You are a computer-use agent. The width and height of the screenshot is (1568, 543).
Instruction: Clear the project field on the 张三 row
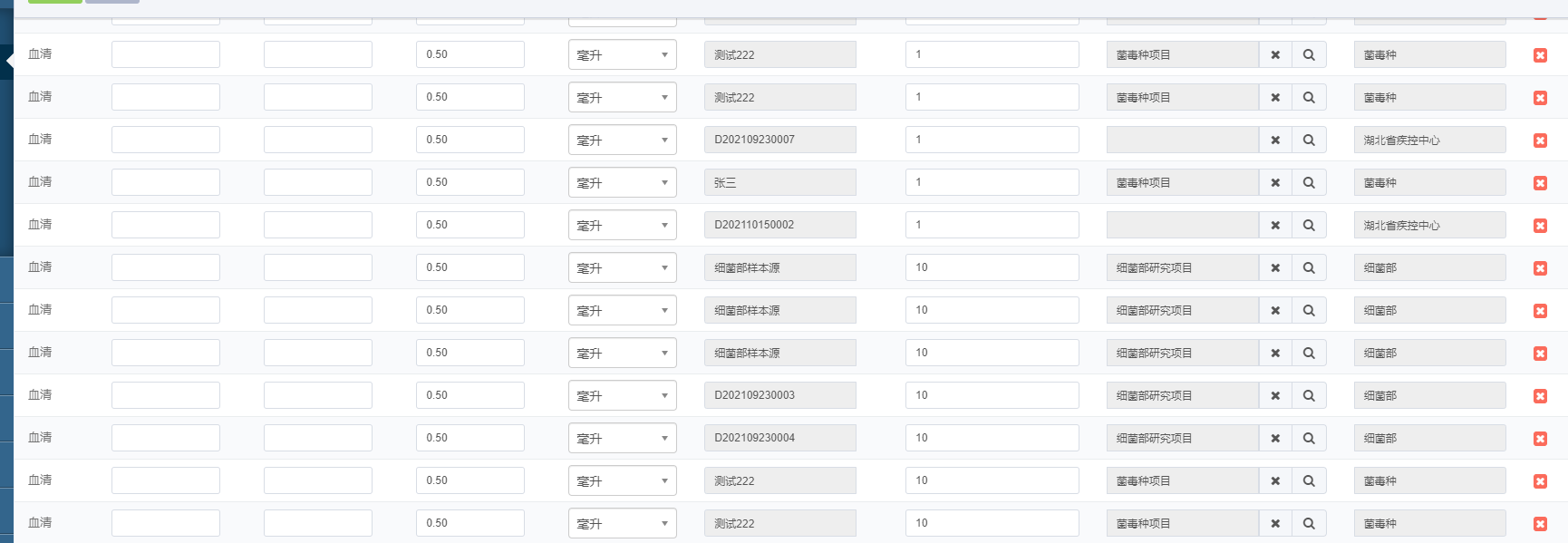click(1275, 181)
